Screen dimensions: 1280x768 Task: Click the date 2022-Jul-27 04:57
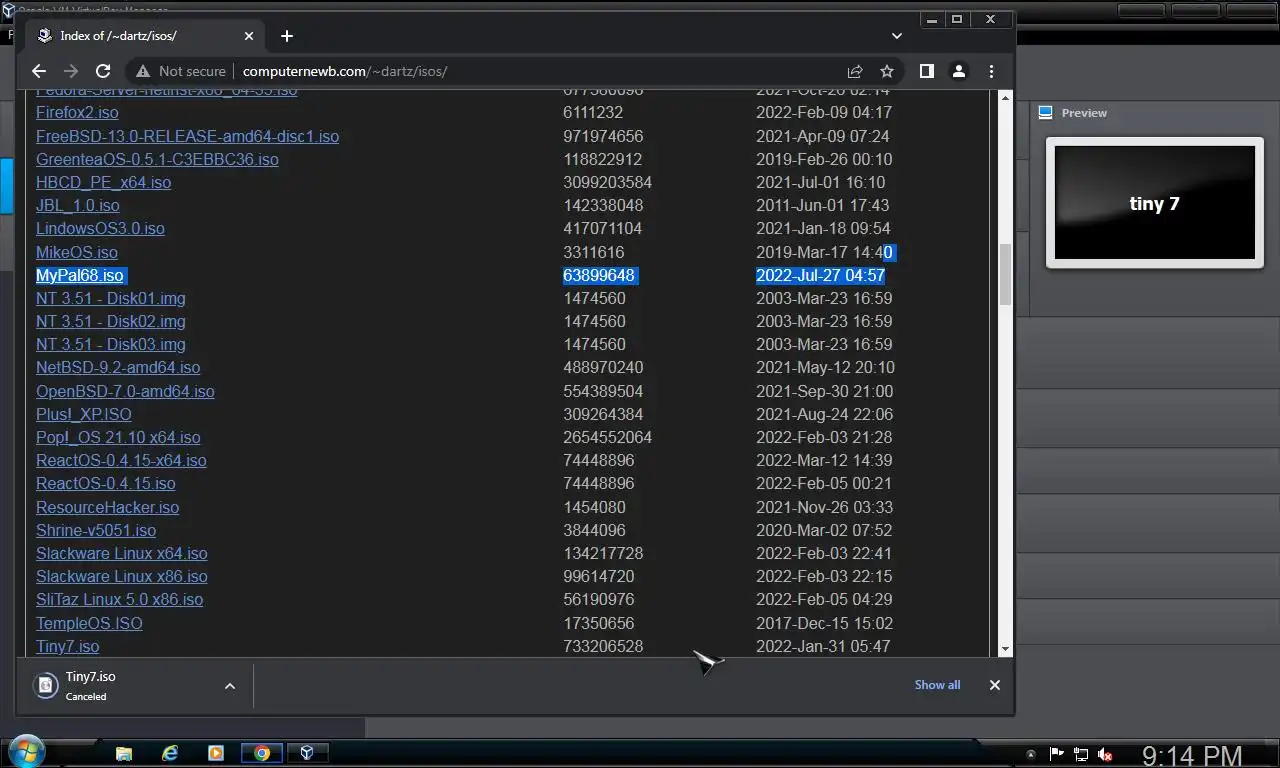(820, 275)
